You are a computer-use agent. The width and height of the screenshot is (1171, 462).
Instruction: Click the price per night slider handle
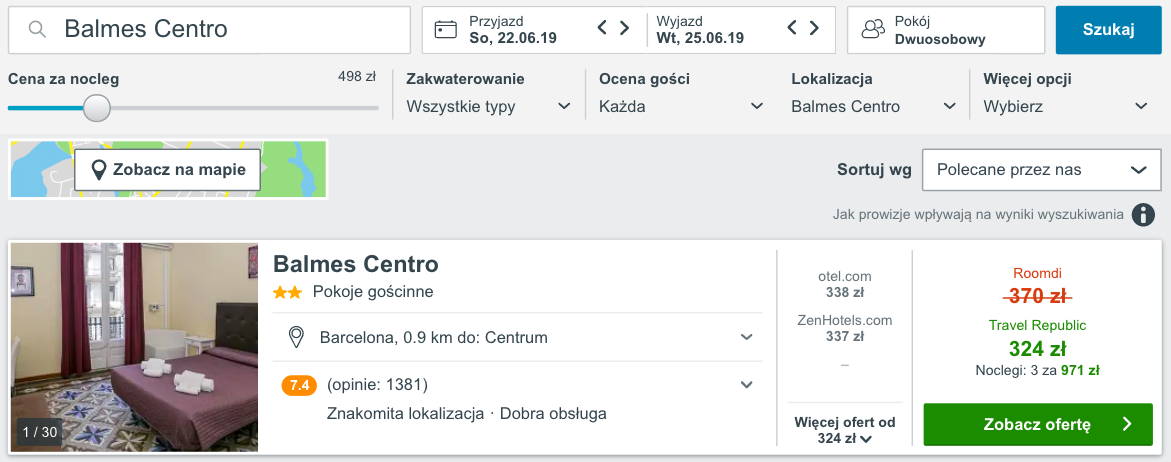96,107
